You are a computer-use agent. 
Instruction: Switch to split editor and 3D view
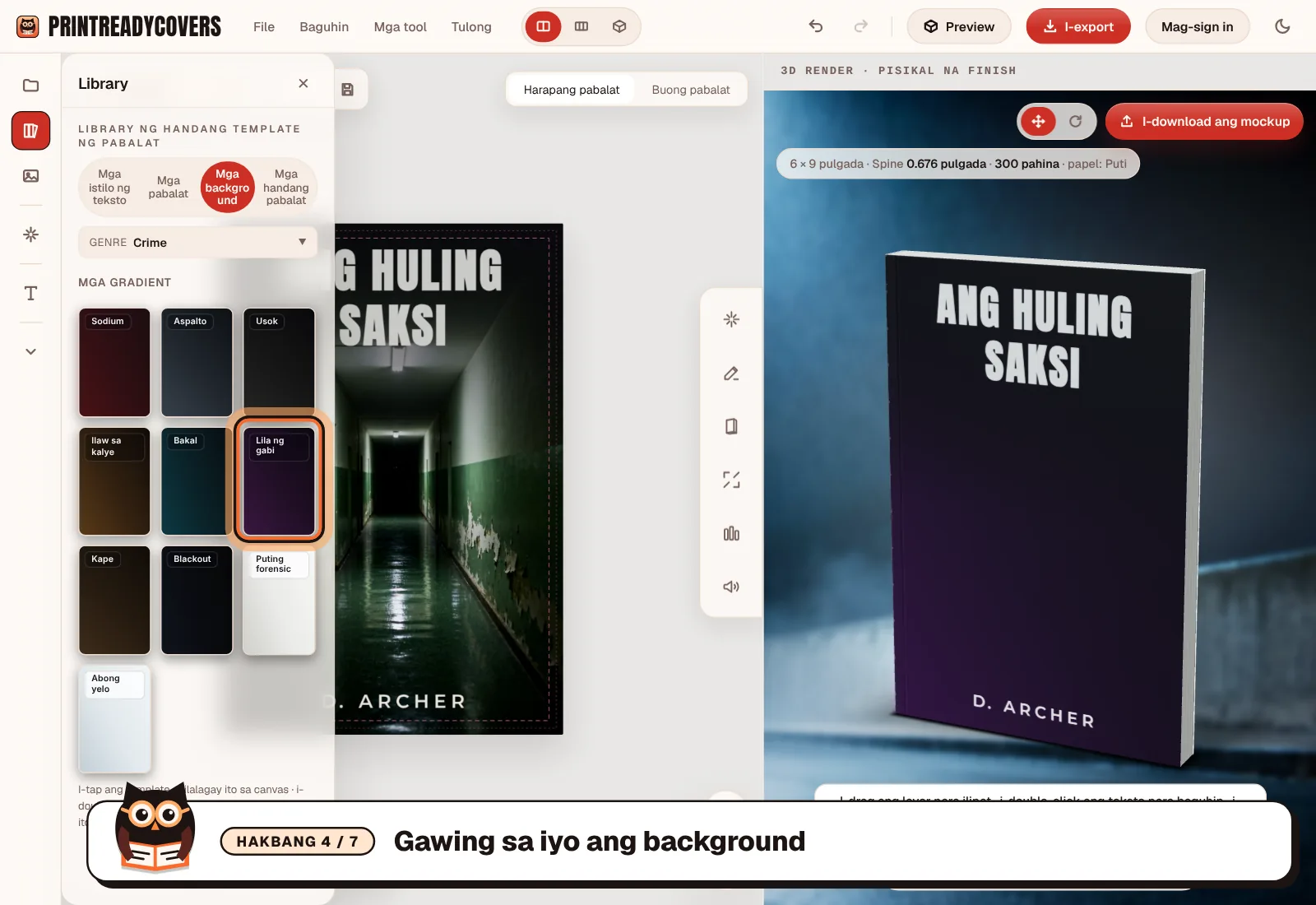544,26
